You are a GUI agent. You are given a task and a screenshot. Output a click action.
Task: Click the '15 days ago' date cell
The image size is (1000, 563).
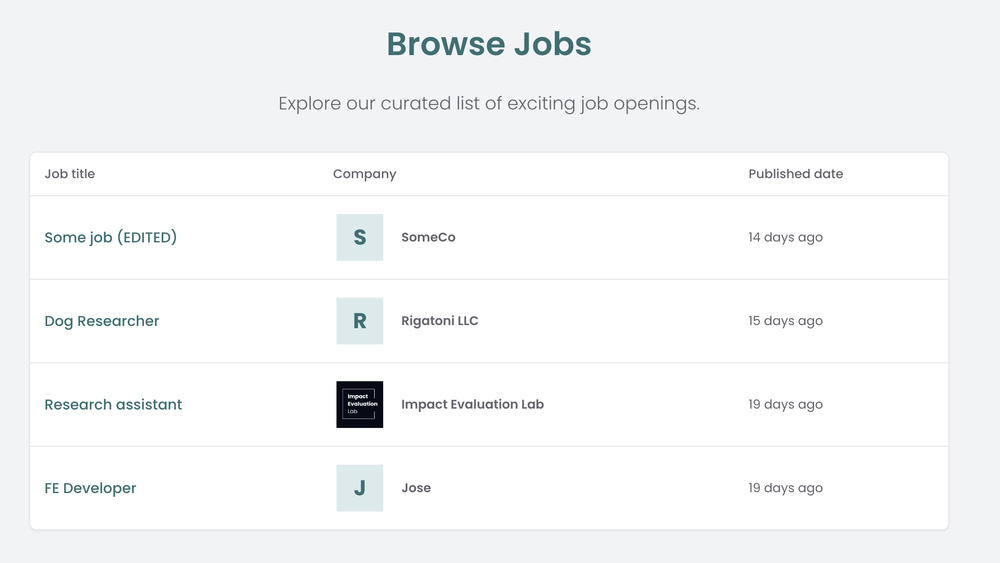coord(785,321)
